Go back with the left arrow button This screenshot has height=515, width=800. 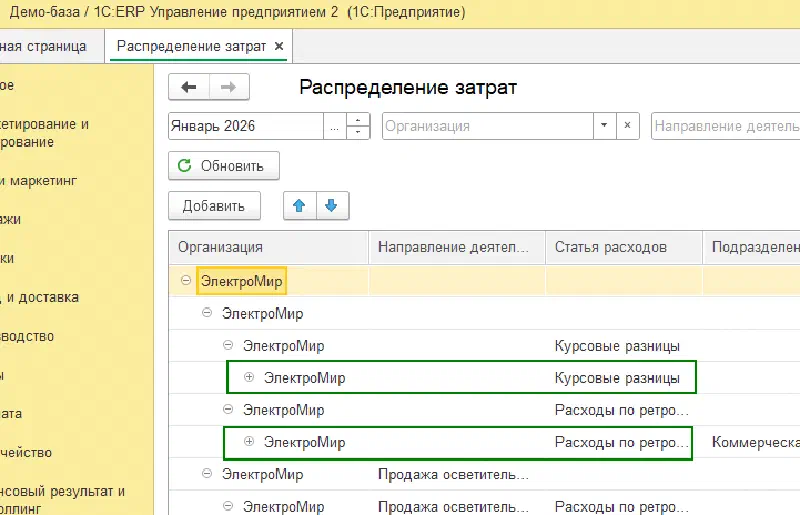coord(189,87)
